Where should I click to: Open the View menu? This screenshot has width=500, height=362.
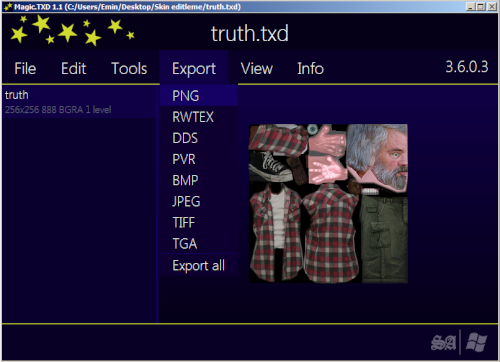point(257,69)
